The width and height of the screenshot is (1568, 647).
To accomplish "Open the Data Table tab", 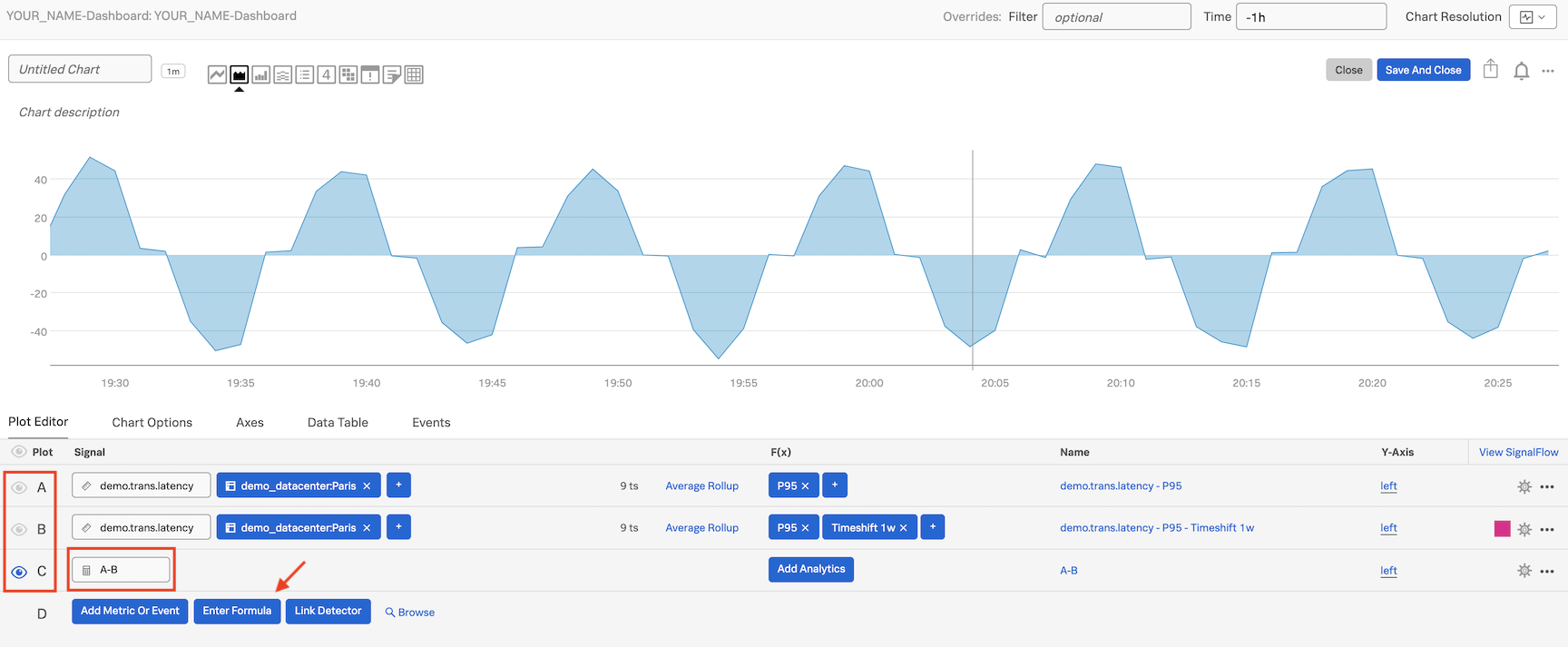I will click(338, 423).
